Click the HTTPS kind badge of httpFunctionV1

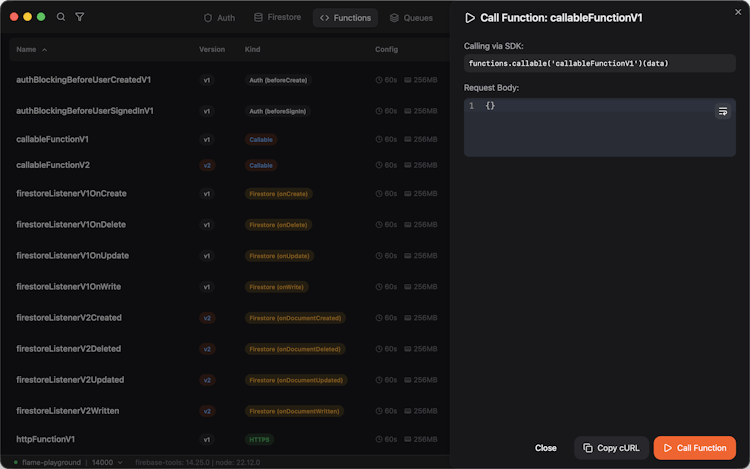[x=258, y=439]
